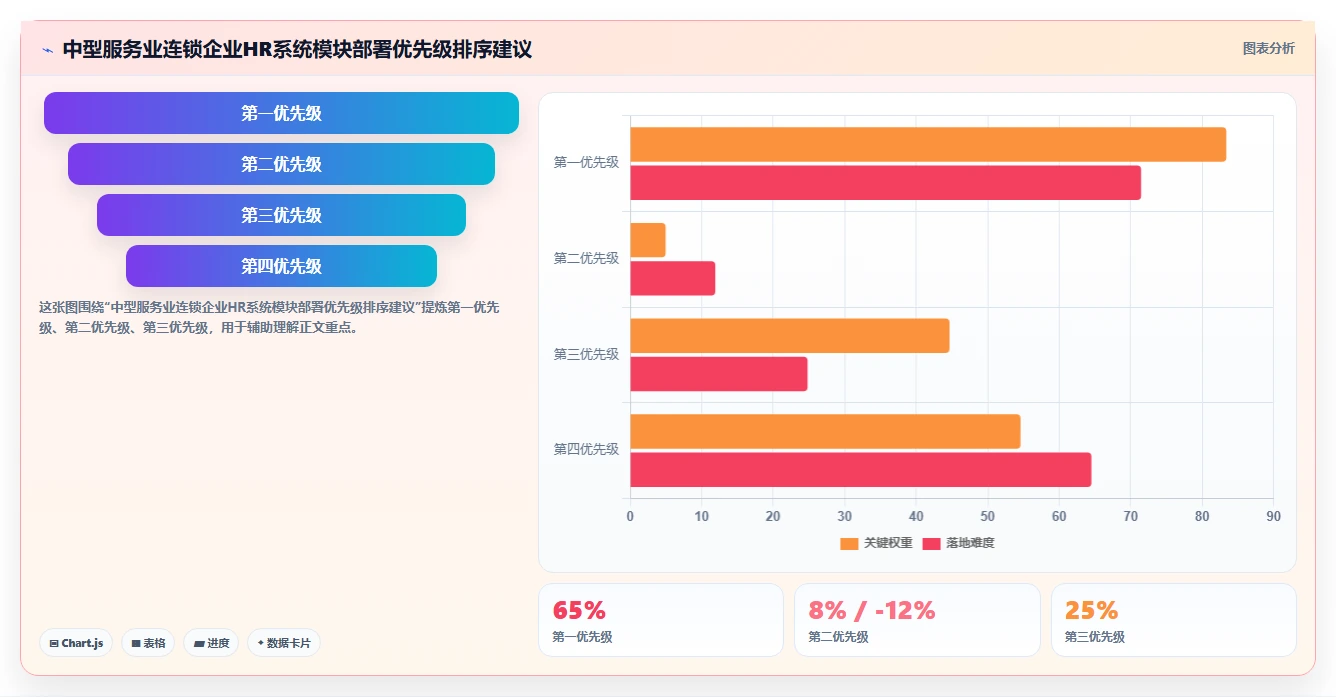
Task: Click the x-axis value 0
Action: point(630,516)
